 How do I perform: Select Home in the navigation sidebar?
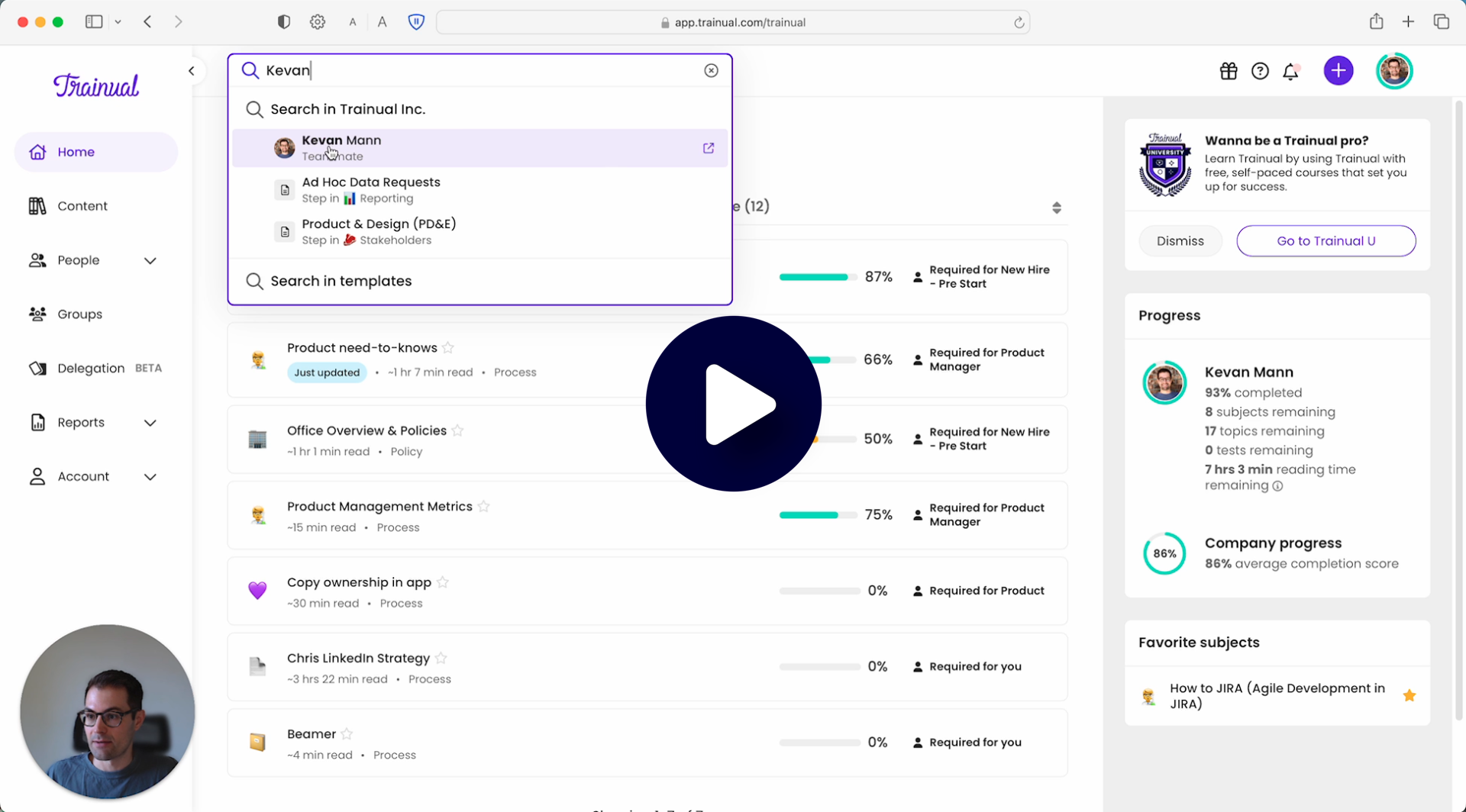(76, 151)
